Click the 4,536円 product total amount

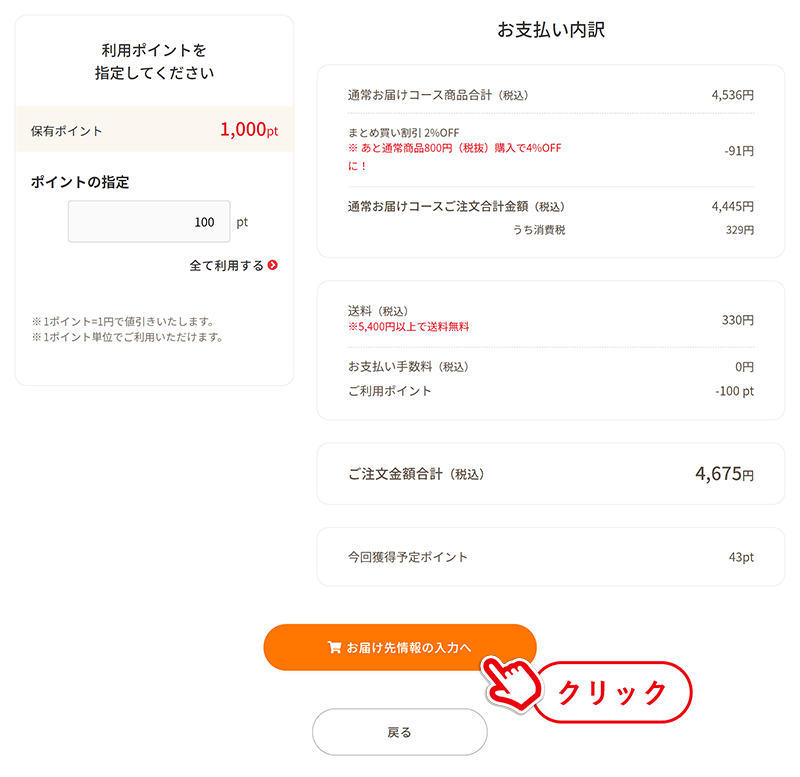(x=733, y=95)
